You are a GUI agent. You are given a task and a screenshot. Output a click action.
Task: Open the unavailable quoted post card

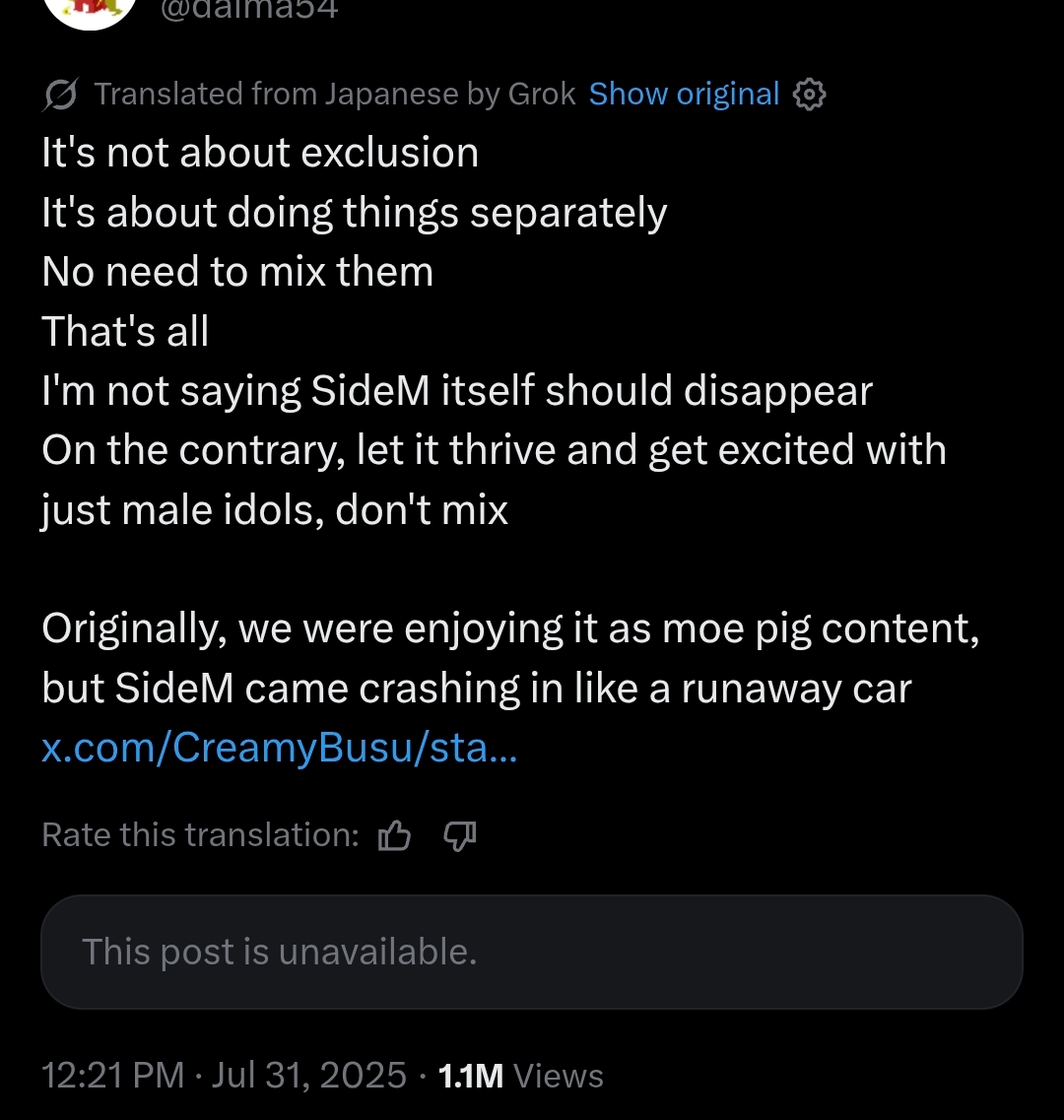click(x=532, y=952)
